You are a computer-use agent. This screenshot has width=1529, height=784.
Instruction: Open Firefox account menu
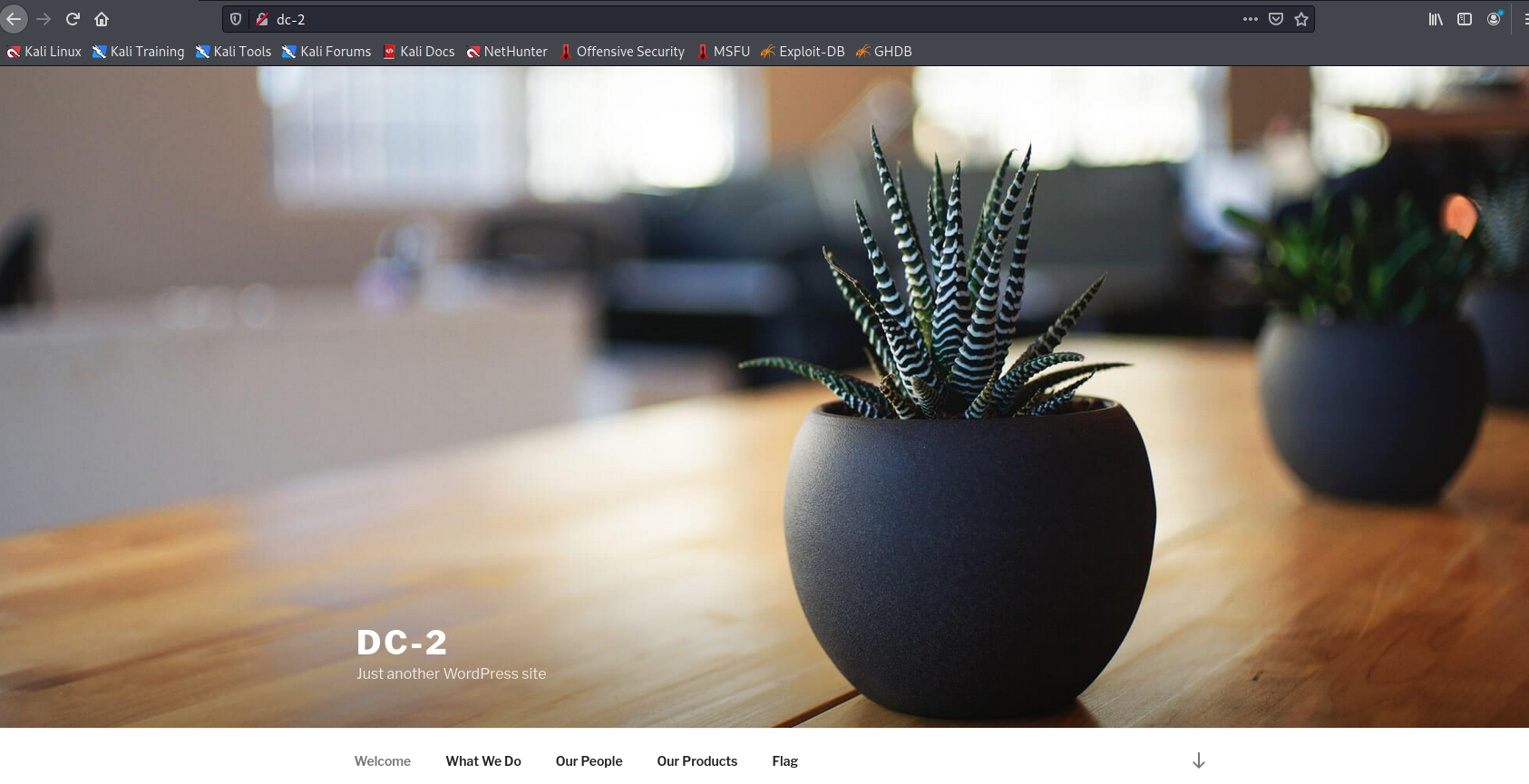(1495, 19)
